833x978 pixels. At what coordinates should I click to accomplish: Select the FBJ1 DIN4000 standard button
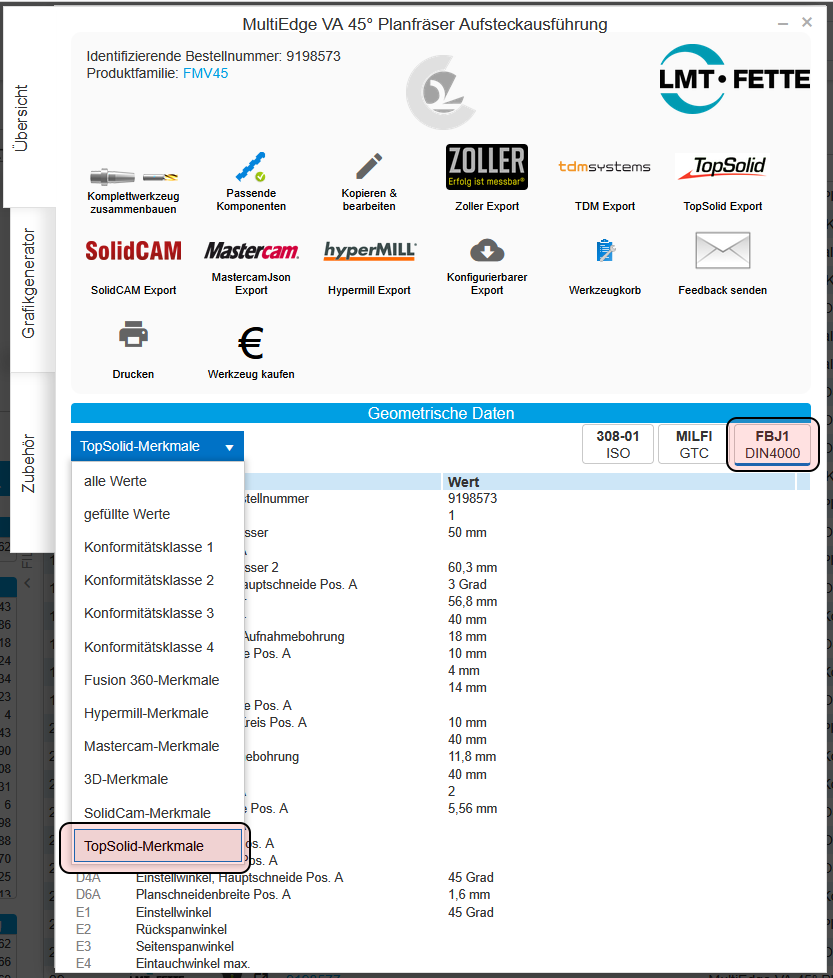coord(773,444)
